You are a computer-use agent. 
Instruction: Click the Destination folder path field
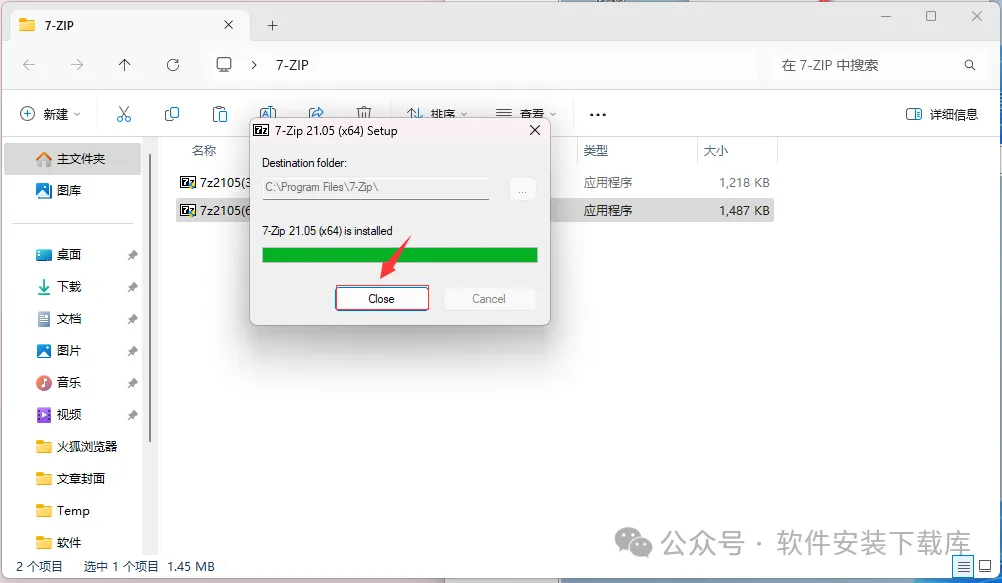pyautogui.click(x=376, y=188)
